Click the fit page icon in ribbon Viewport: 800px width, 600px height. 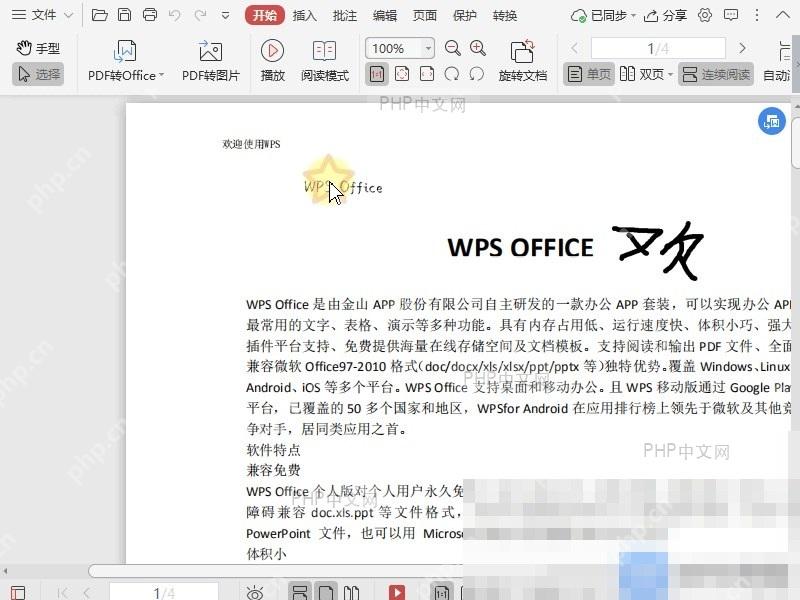[402, 74]
